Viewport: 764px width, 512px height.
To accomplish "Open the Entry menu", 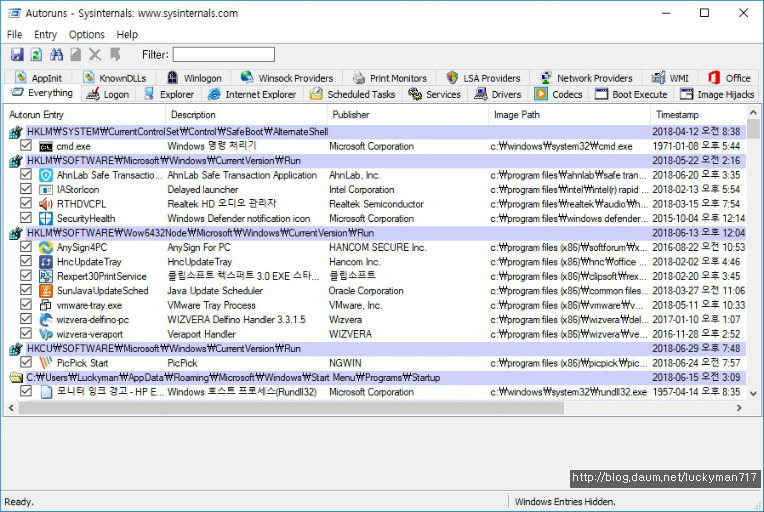I will pos(45,35).
